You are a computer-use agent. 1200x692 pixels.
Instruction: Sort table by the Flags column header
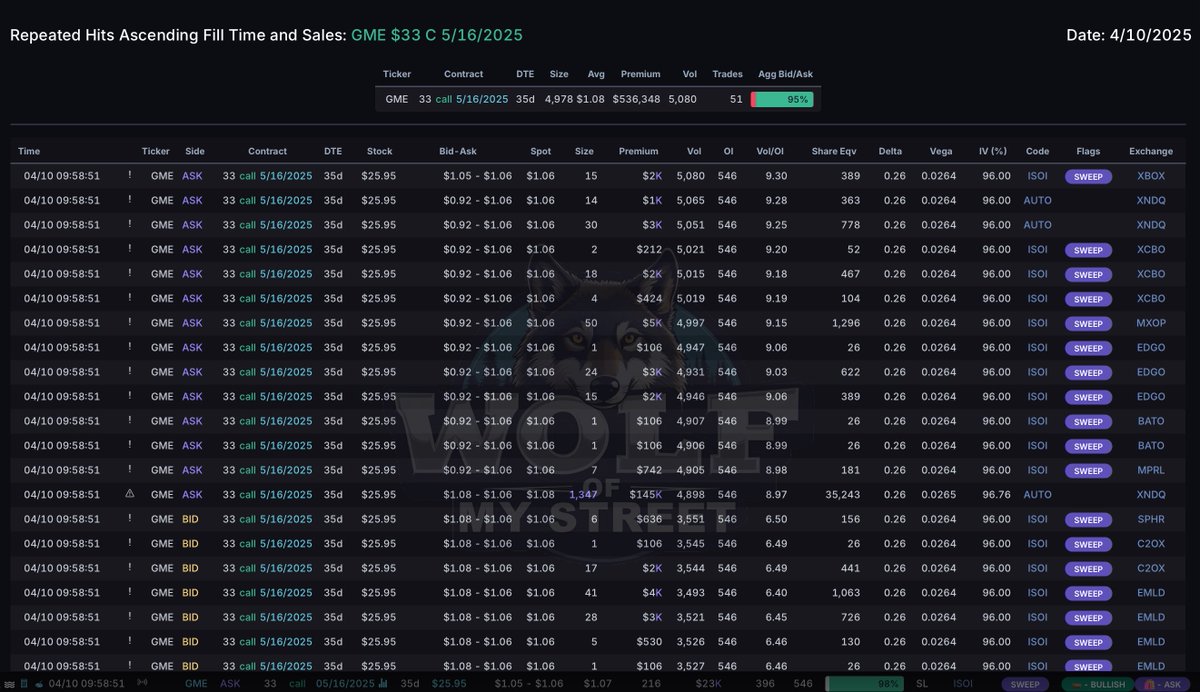(1088, 151)
